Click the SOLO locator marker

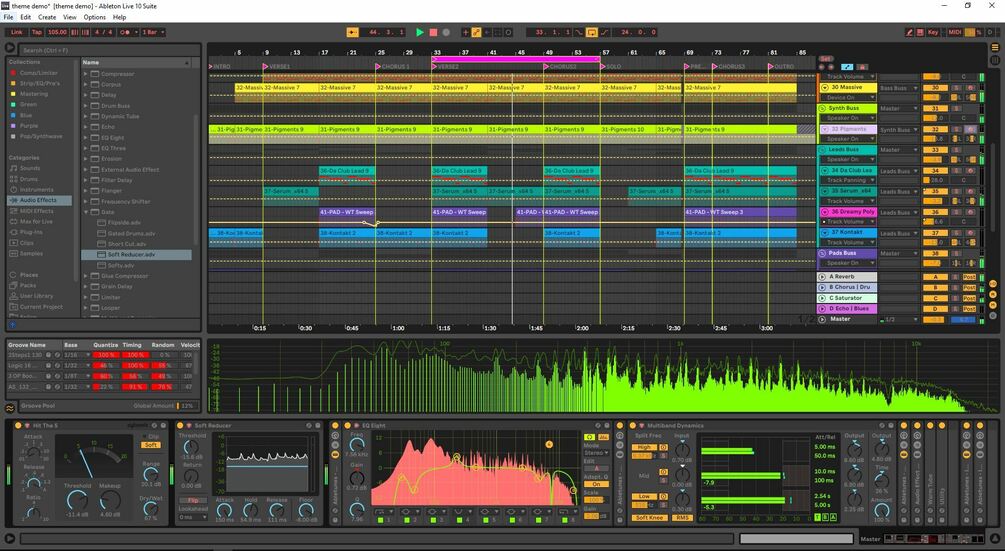pos(602,66)
